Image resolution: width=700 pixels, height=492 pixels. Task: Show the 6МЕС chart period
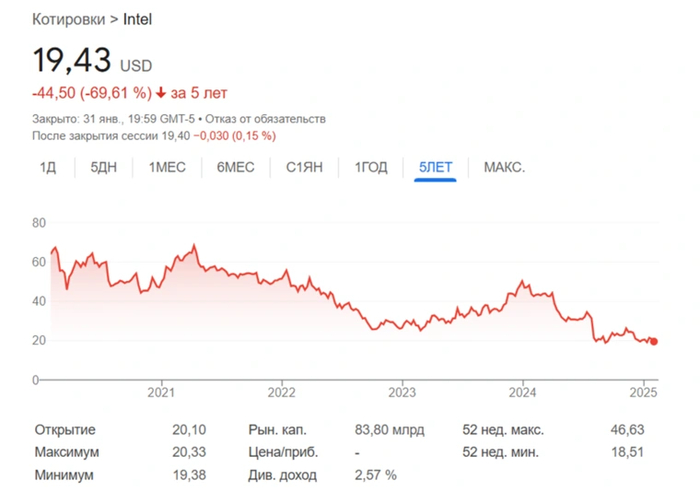pyautogui.click(x=235, y=167)
